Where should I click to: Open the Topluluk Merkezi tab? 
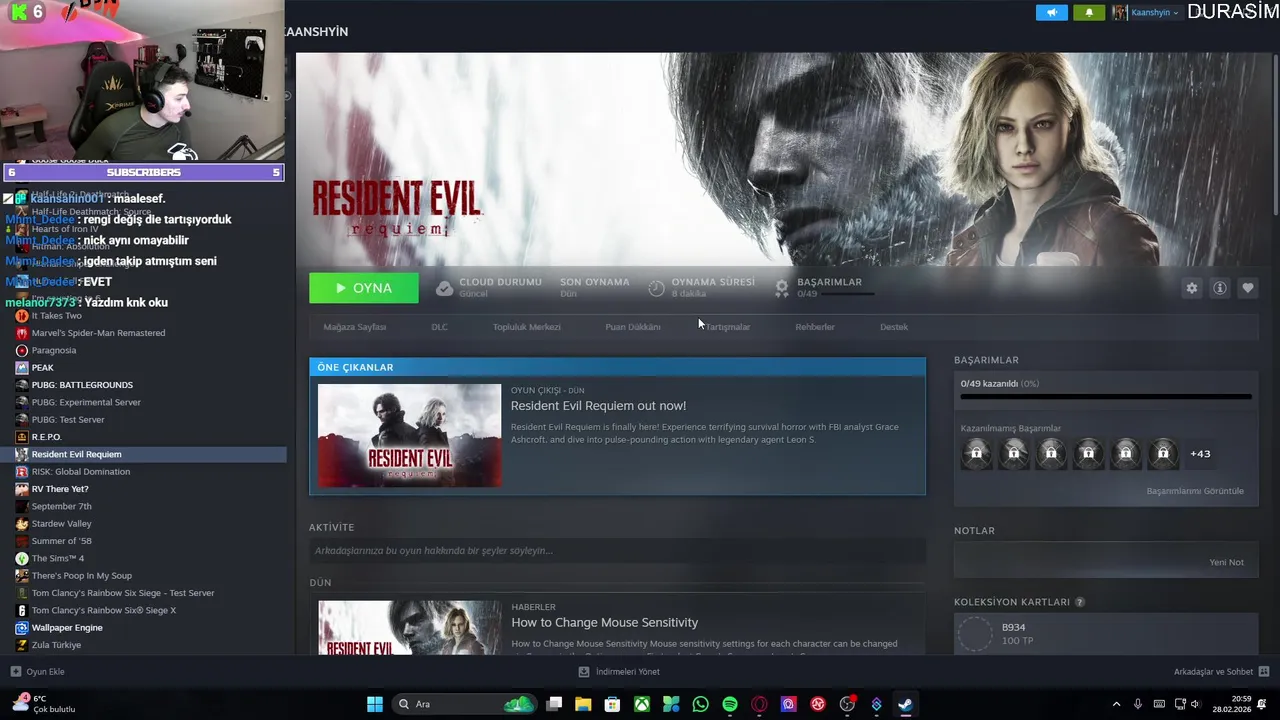point(526,327)
